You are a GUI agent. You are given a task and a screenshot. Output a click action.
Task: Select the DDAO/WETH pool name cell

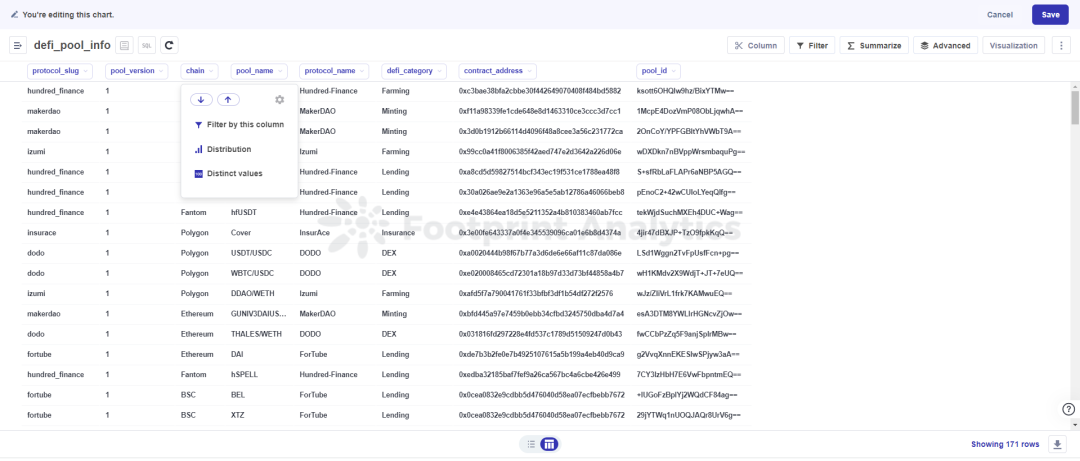(253, 294)
